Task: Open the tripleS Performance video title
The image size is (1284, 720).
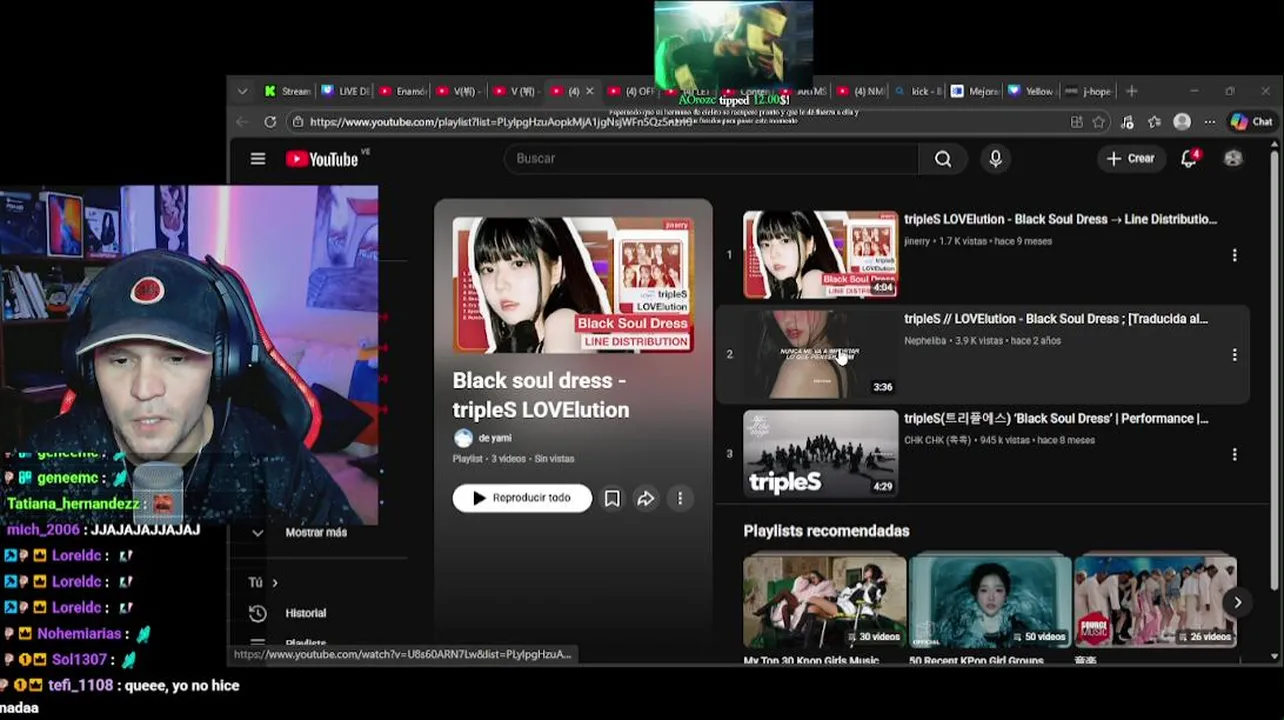Action: [x=1056, y=419]
